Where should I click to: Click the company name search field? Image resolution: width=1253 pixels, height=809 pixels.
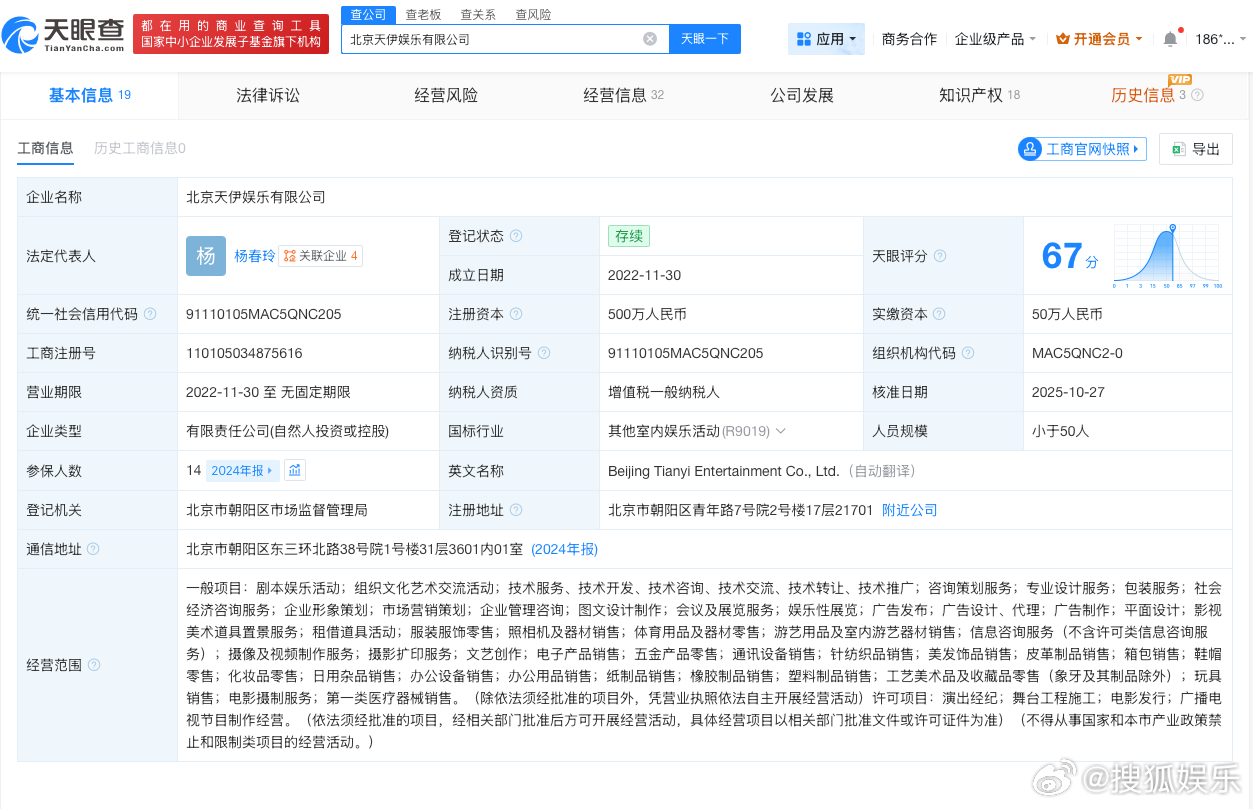pos(490,39)
